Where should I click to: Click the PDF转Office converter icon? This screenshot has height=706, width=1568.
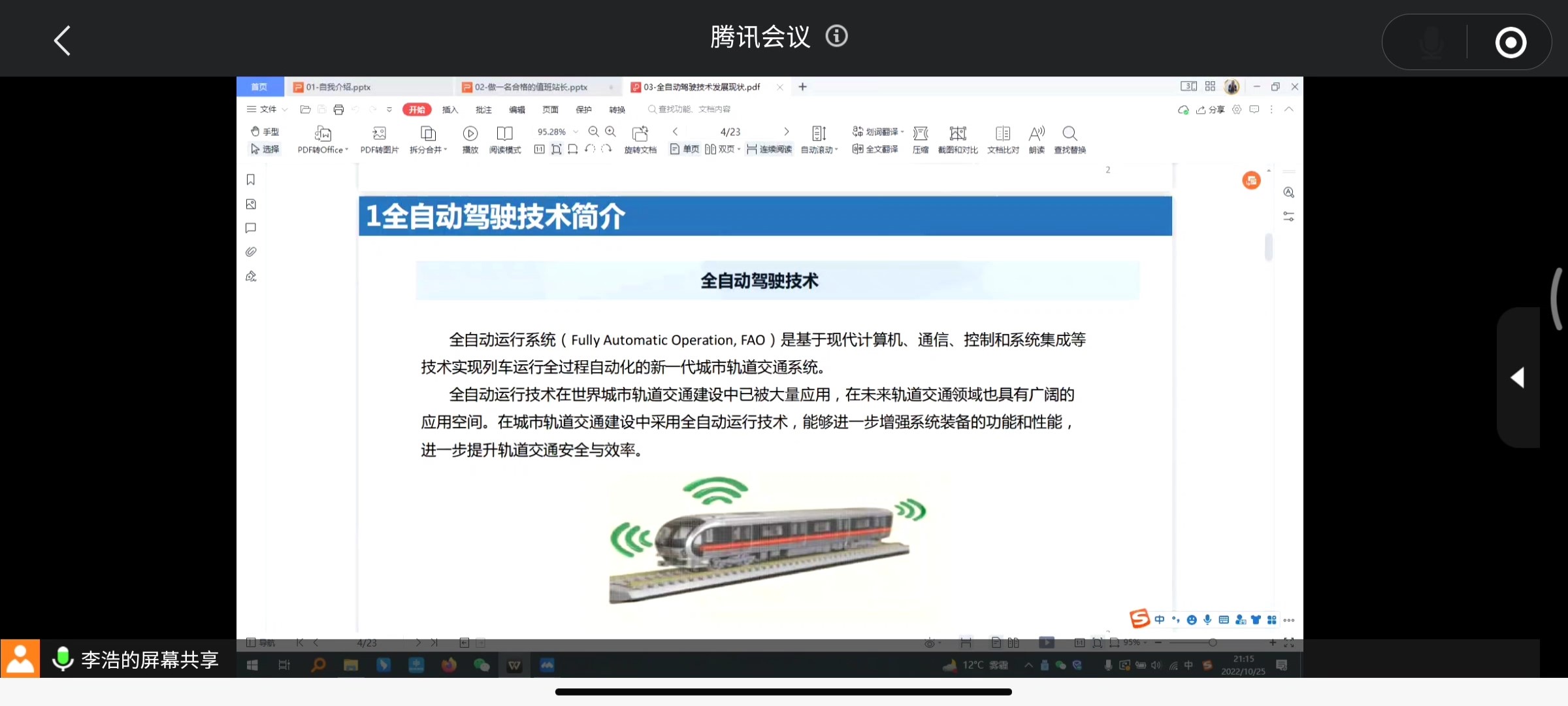[323, 134]
